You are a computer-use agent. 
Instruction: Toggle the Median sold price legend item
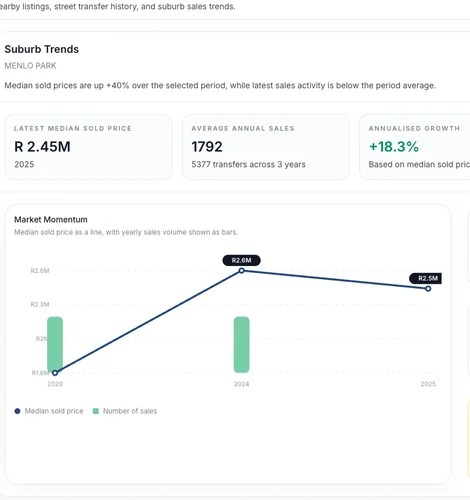pyautogui.click(x=49, y=411)
